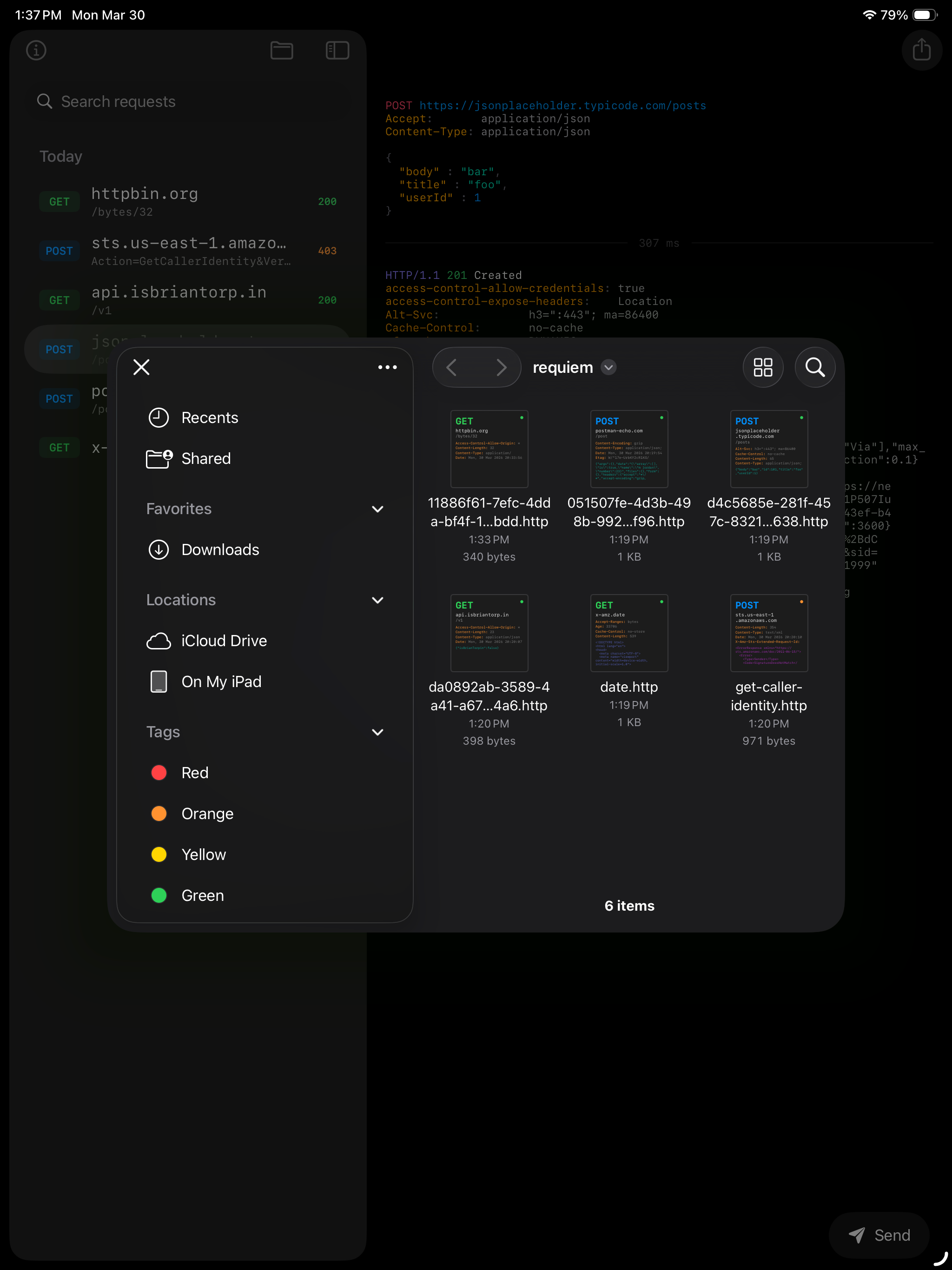This screenshot has width=952, height=1270.
Task: Open the date.http file thumbnail
Action: pyautogui.click(x=629, y=633)
